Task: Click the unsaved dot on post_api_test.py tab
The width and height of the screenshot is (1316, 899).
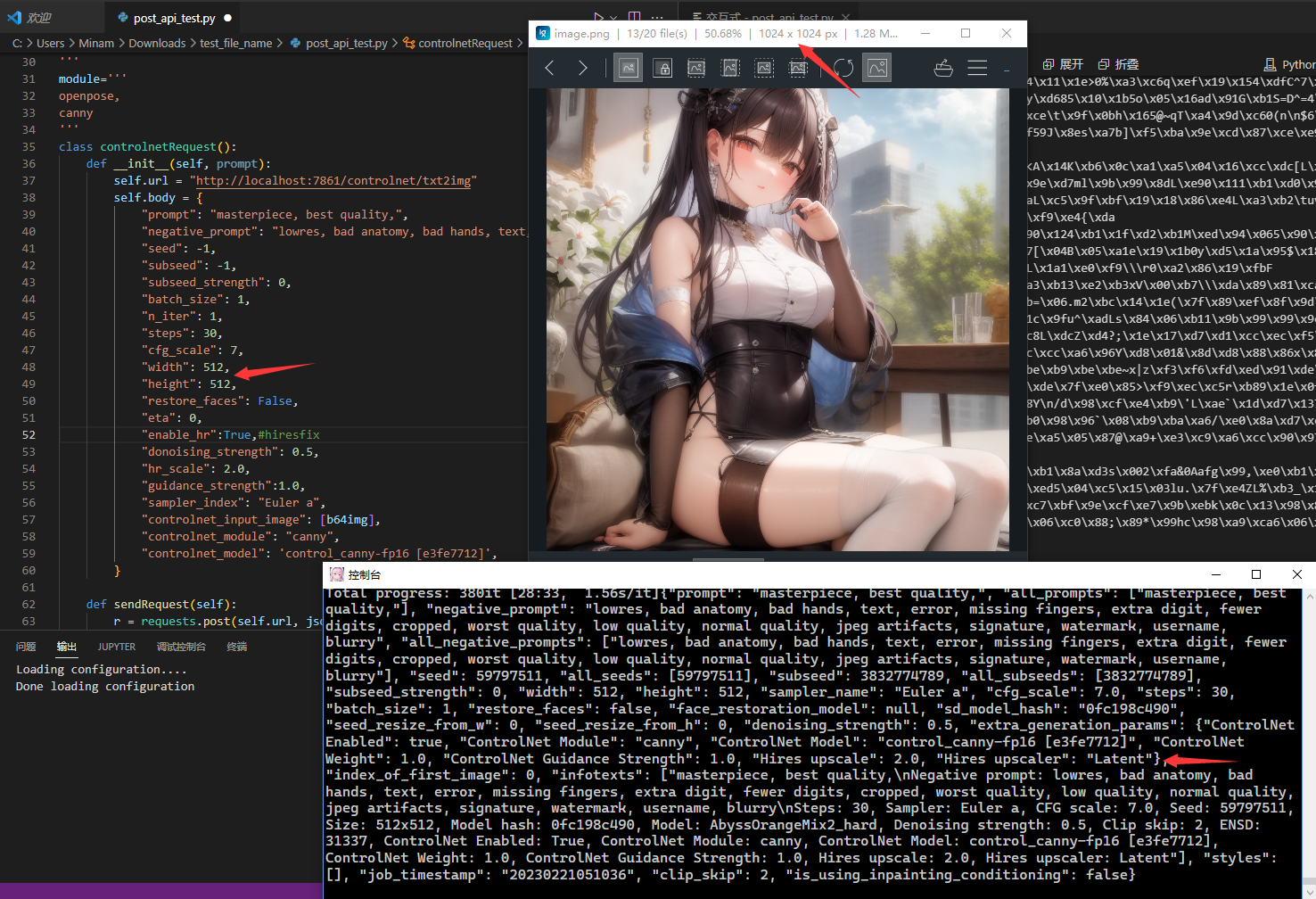Action: [228, 18]
